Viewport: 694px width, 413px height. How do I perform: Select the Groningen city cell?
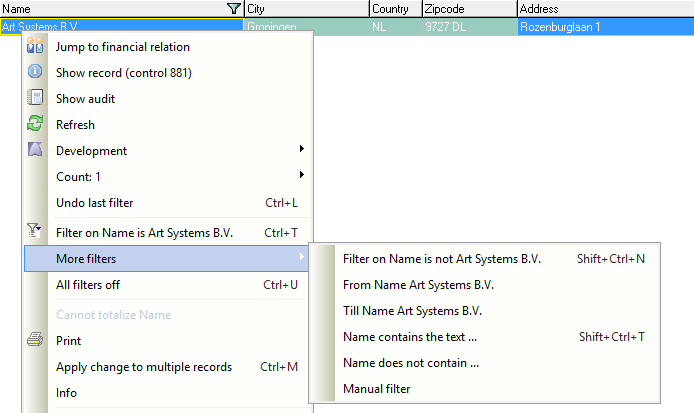point(307,26)
